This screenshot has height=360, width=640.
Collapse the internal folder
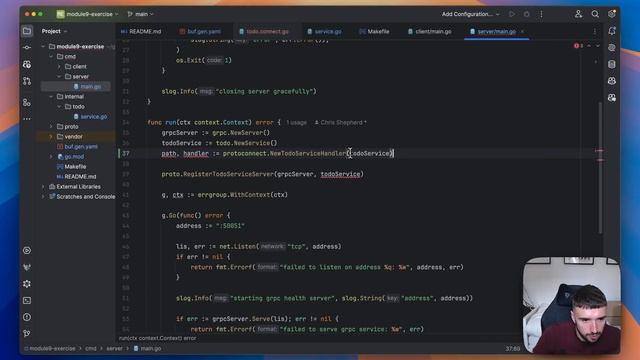pyautogui.click(x=51, y=96)
